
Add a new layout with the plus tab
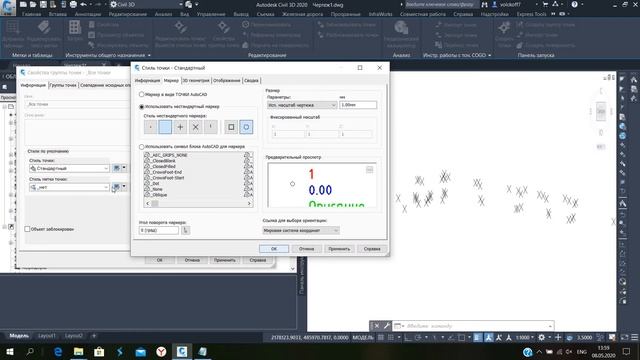click(93, 336)
